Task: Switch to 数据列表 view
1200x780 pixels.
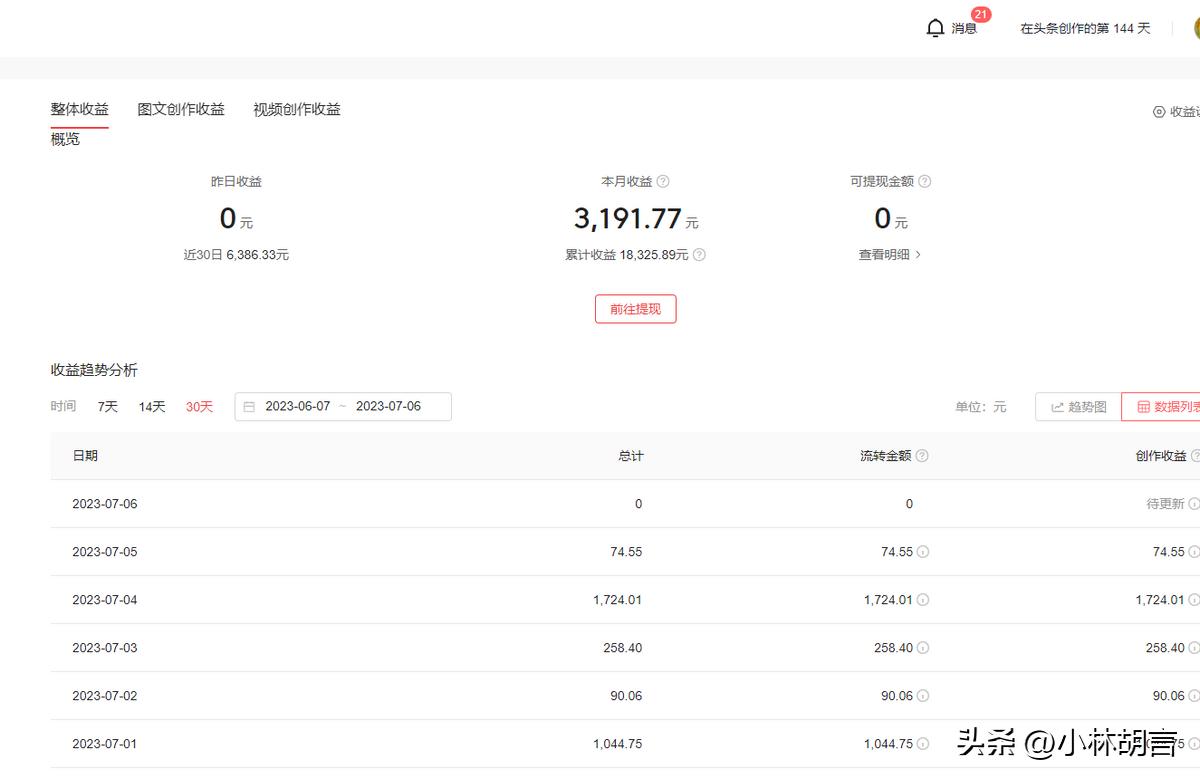Action: point(1165,407)
